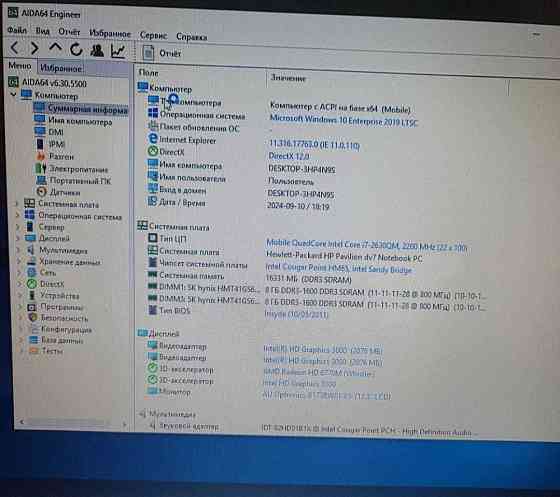Expand the Дисплей tree node

[x=19, y=238]
